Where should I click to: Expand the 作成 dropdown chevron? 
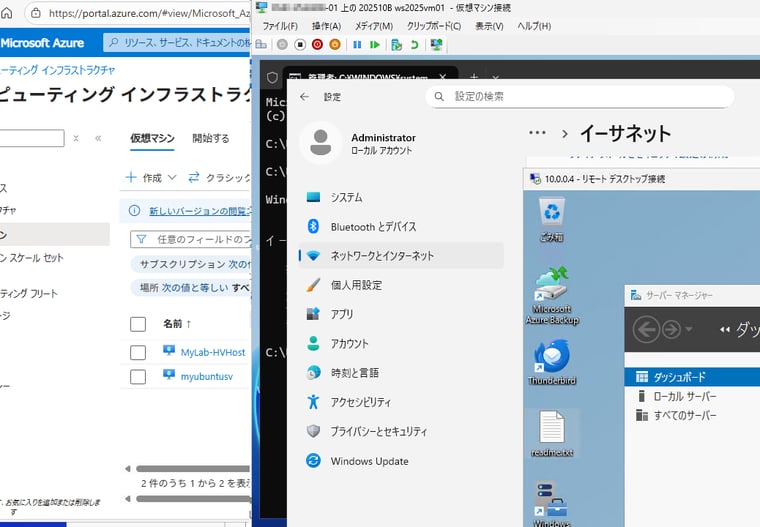pyautogui.click(x=172, y=177)
